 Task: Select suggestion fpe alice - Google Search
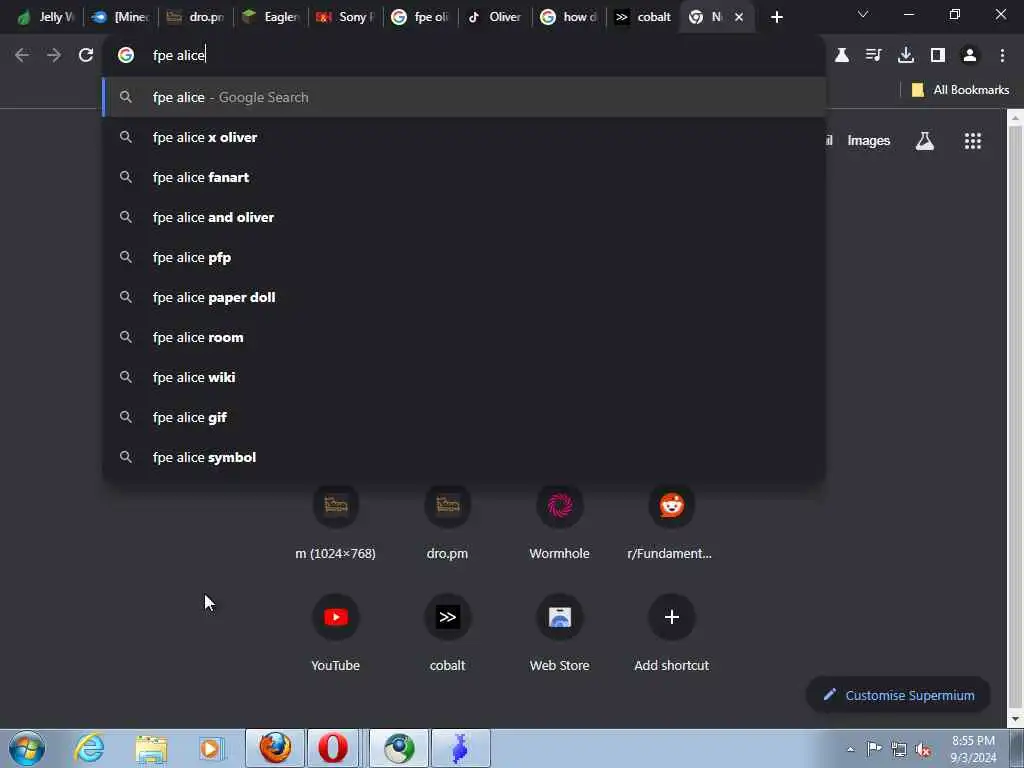click(464, 97)
